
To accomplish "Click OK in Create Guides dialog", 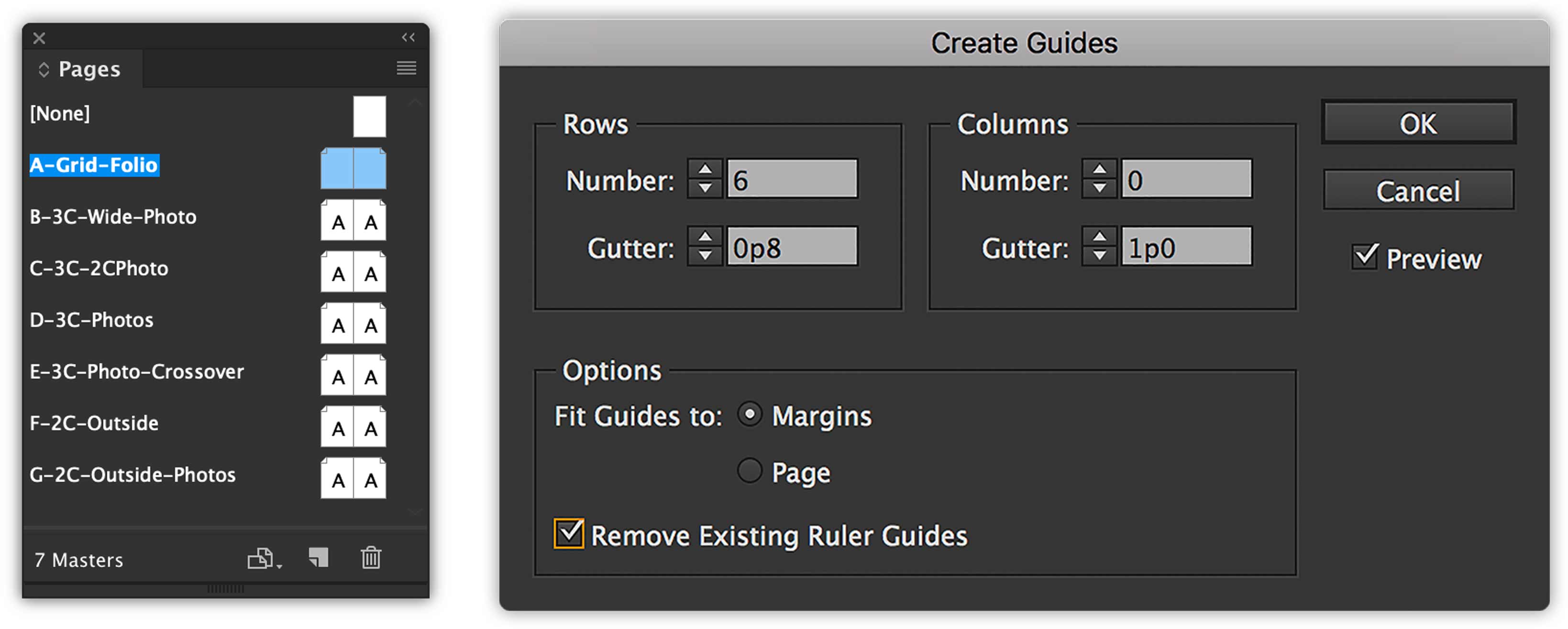I will (x=1418, y=122).
